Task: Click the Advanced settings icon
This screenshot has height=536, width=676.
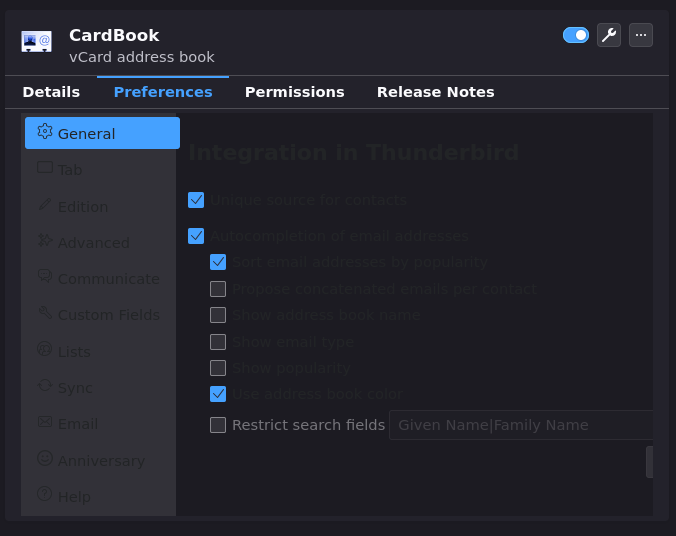Action: pyautogui.click(x=44, y=241)
